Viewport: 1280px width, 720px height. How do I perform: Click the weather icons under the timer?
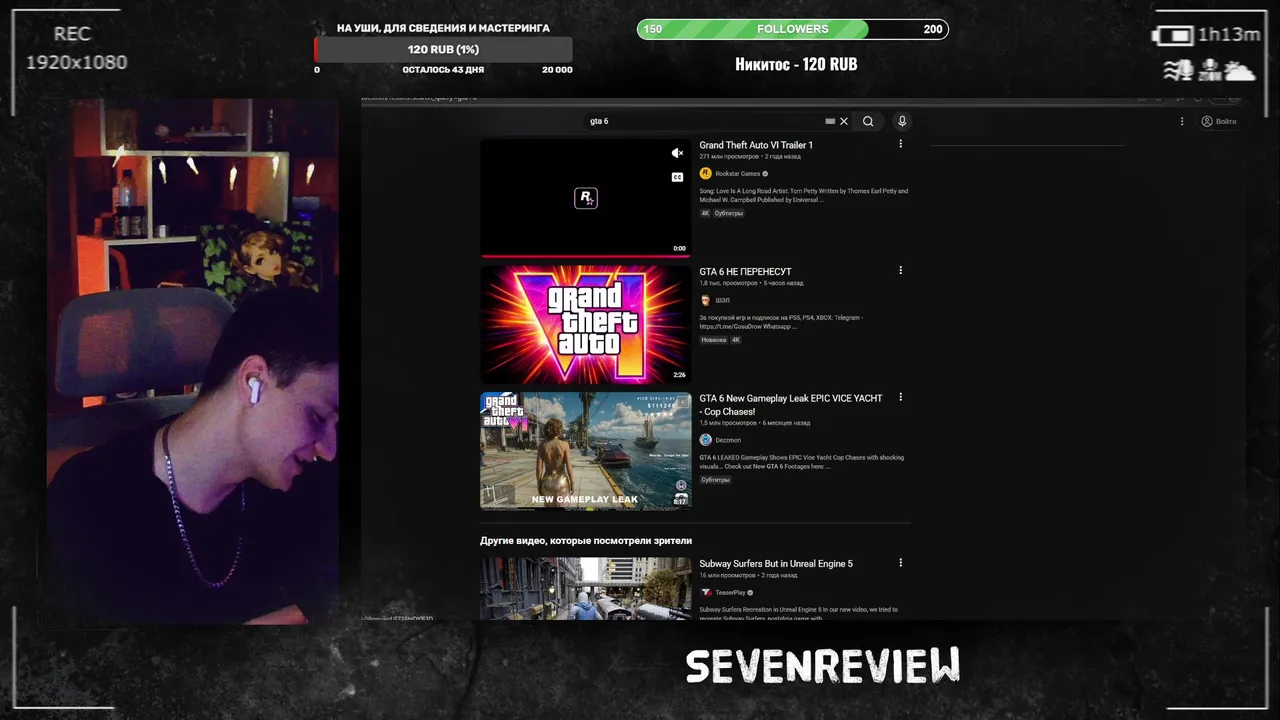pos(1210,70)
